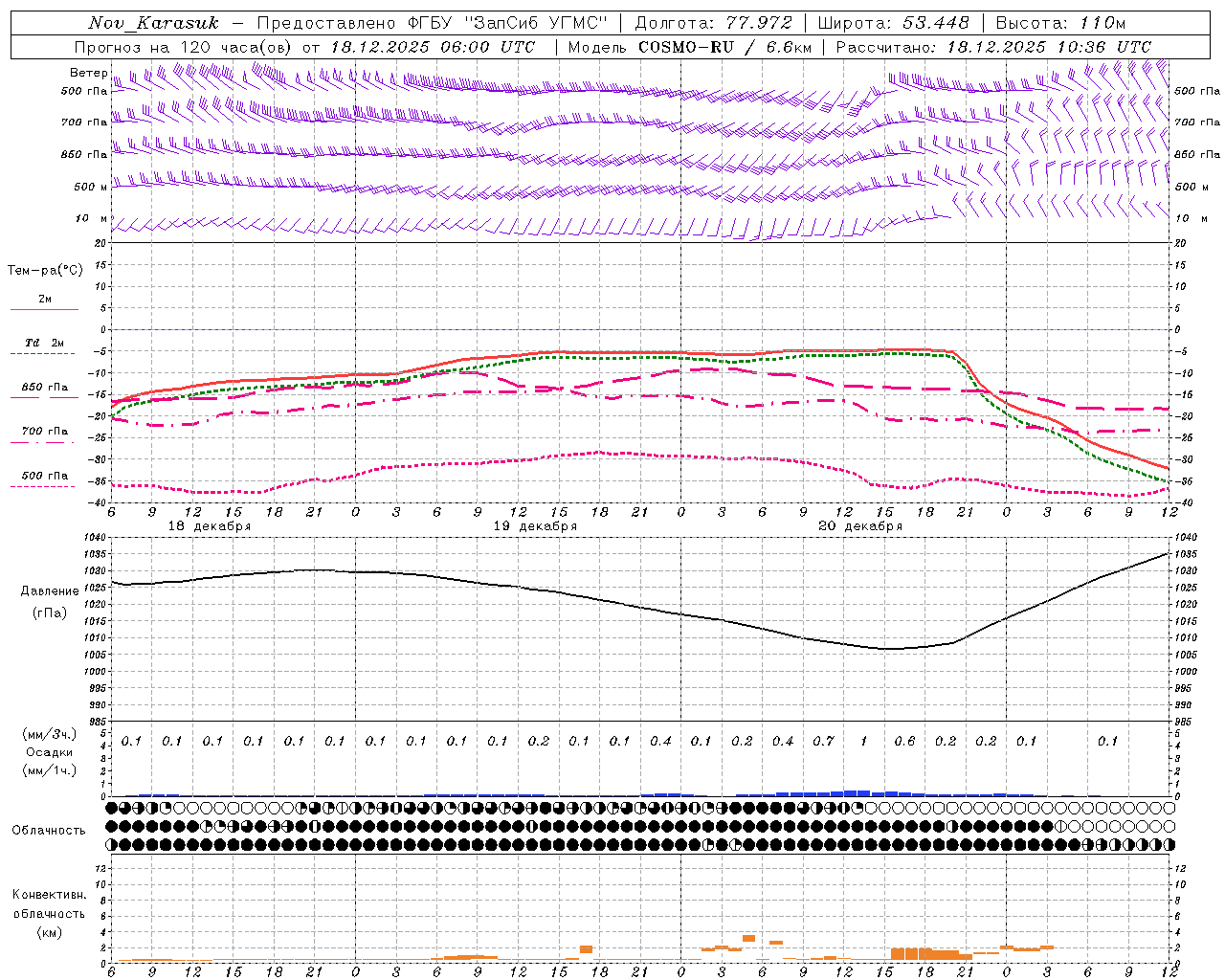Click the latitude value Широта: 53.448
This screenshot has height=980, width=1225.
tap(894, 23)
